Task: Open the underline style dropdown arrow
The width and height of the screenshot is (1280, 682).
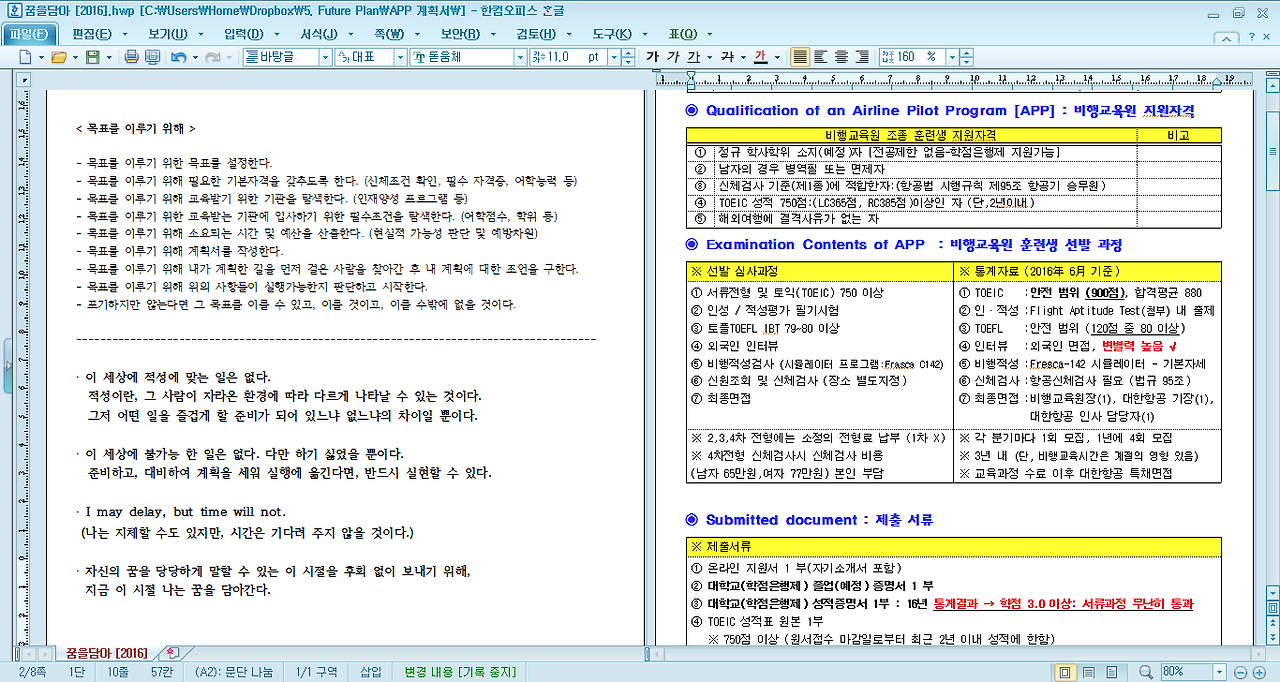Action: 709,57
